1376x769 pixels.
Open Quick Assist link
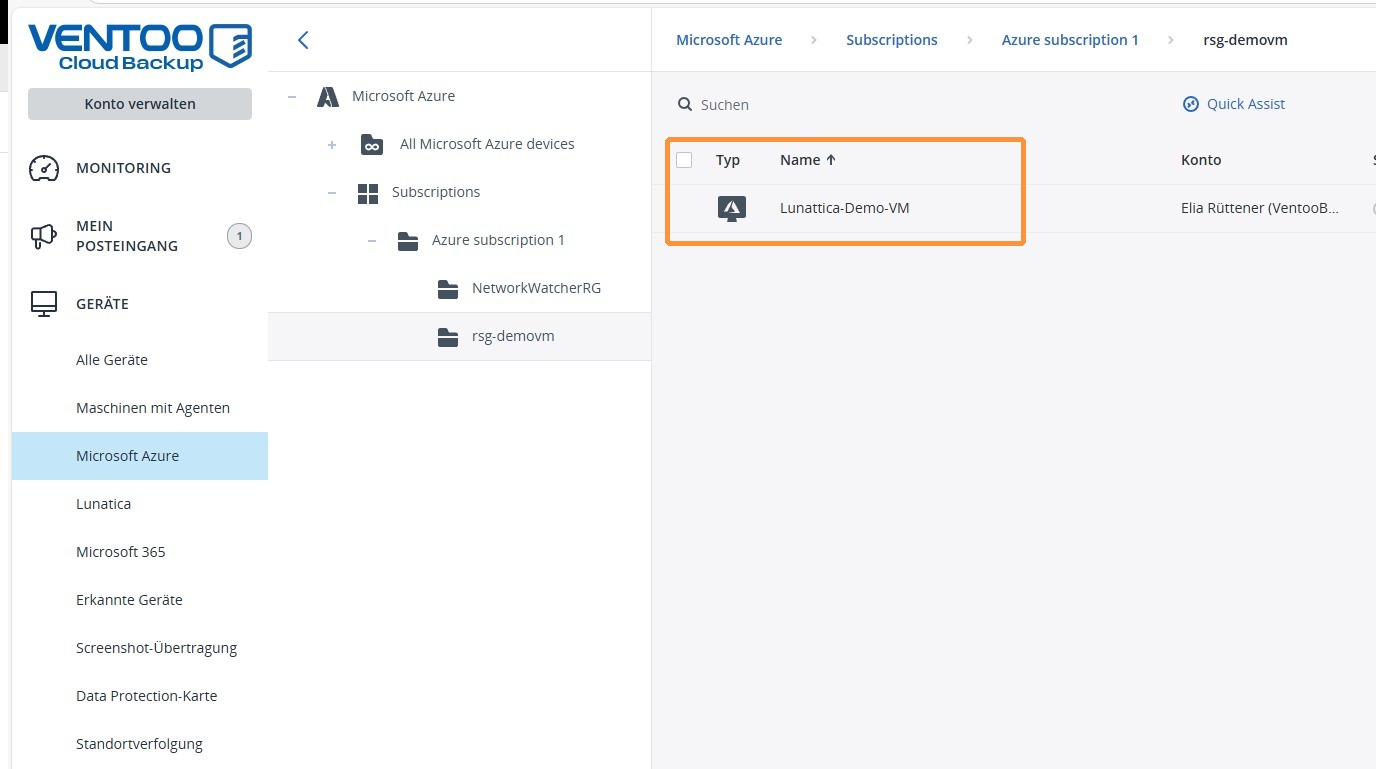pyautogui.click(x=1246, y=104)
